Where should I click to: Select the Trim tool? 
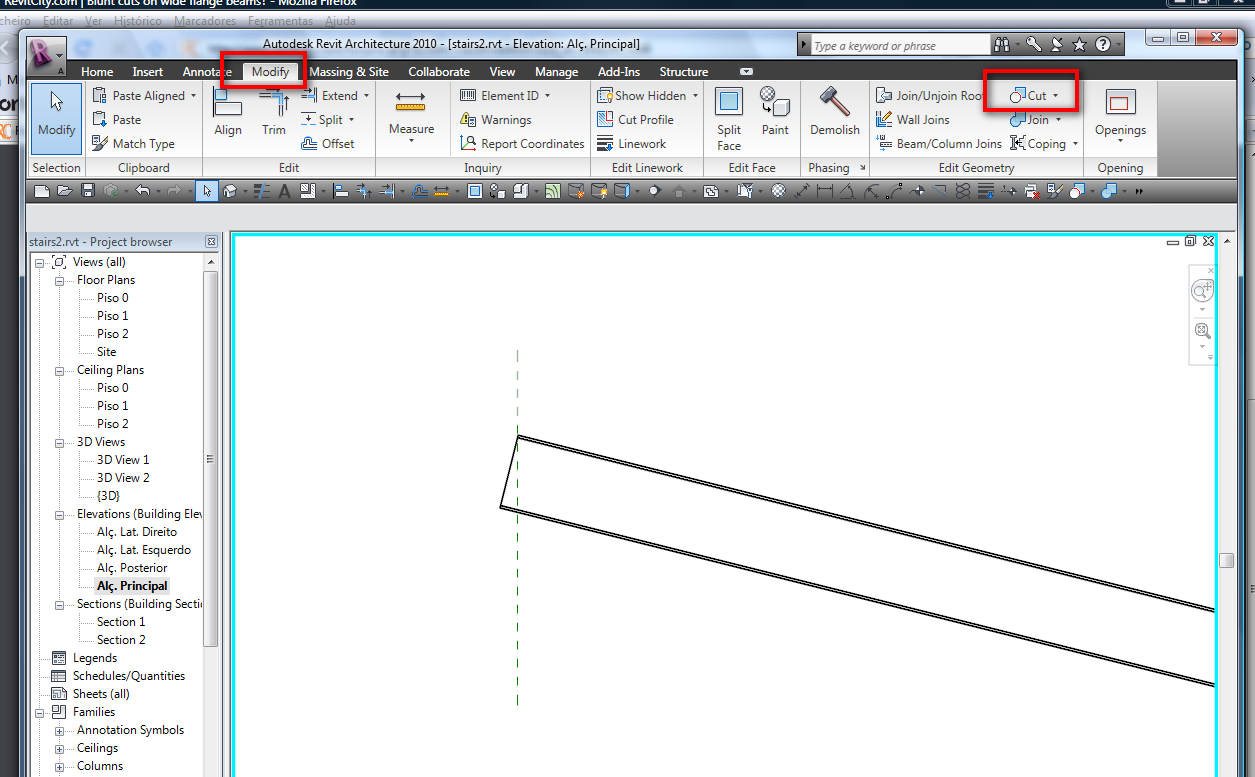coord(274,112)
